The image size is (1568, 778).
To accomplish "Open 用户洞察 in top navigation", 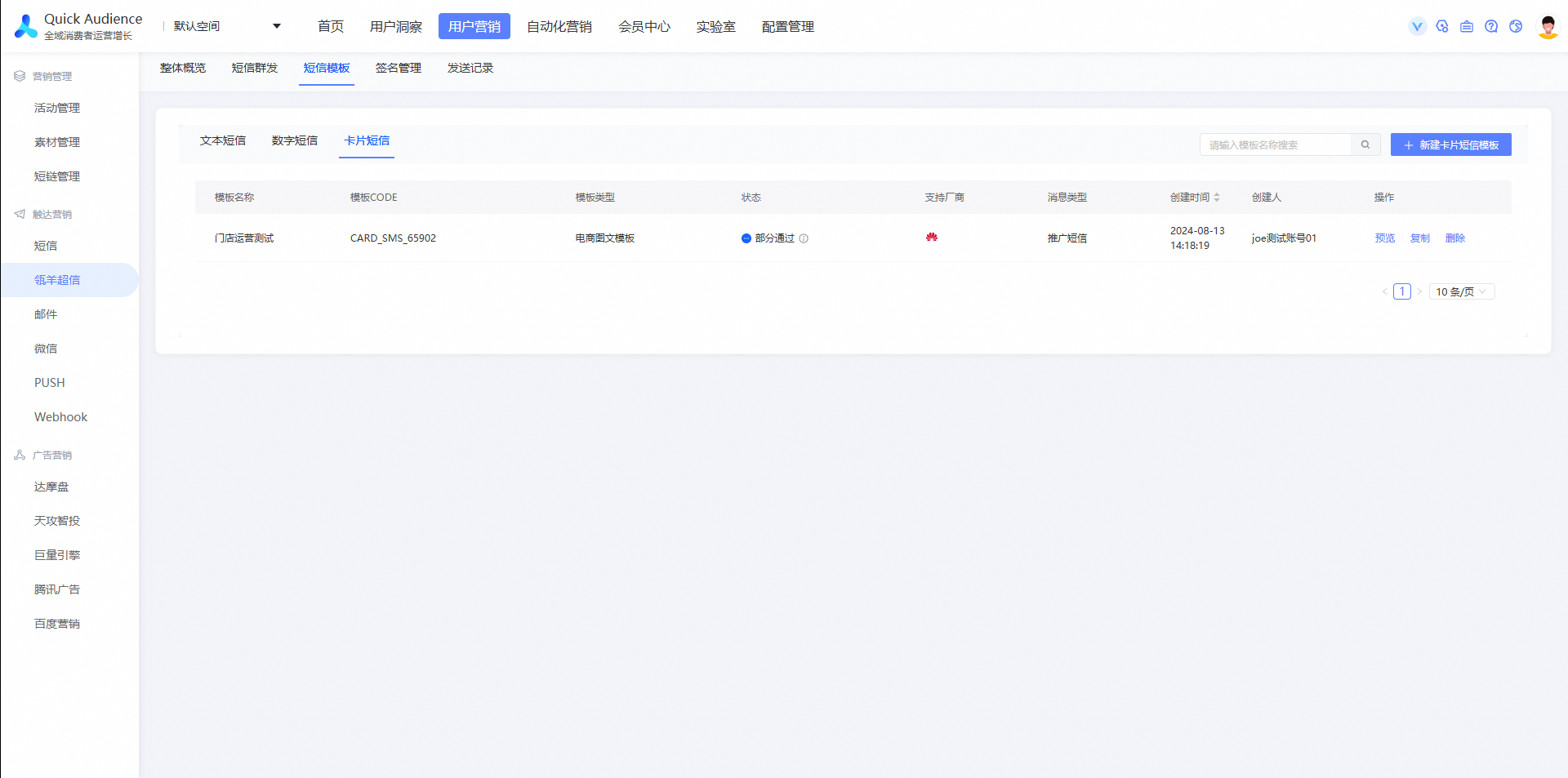I will (396, 26).
